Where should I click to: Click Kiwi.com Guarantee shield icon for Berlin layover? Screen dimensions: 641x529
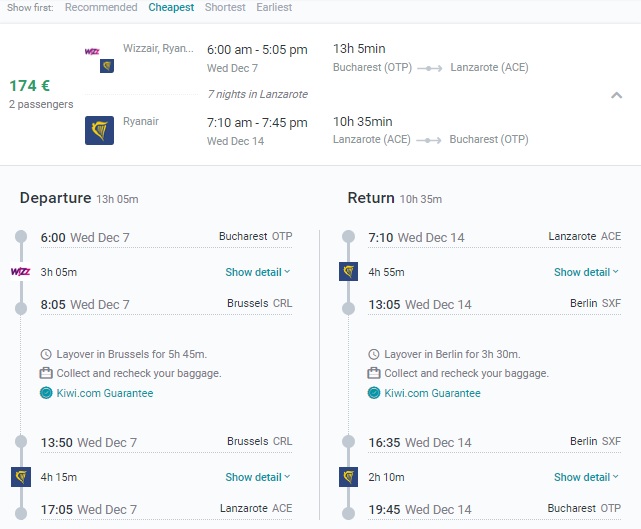tap(375, 393)
